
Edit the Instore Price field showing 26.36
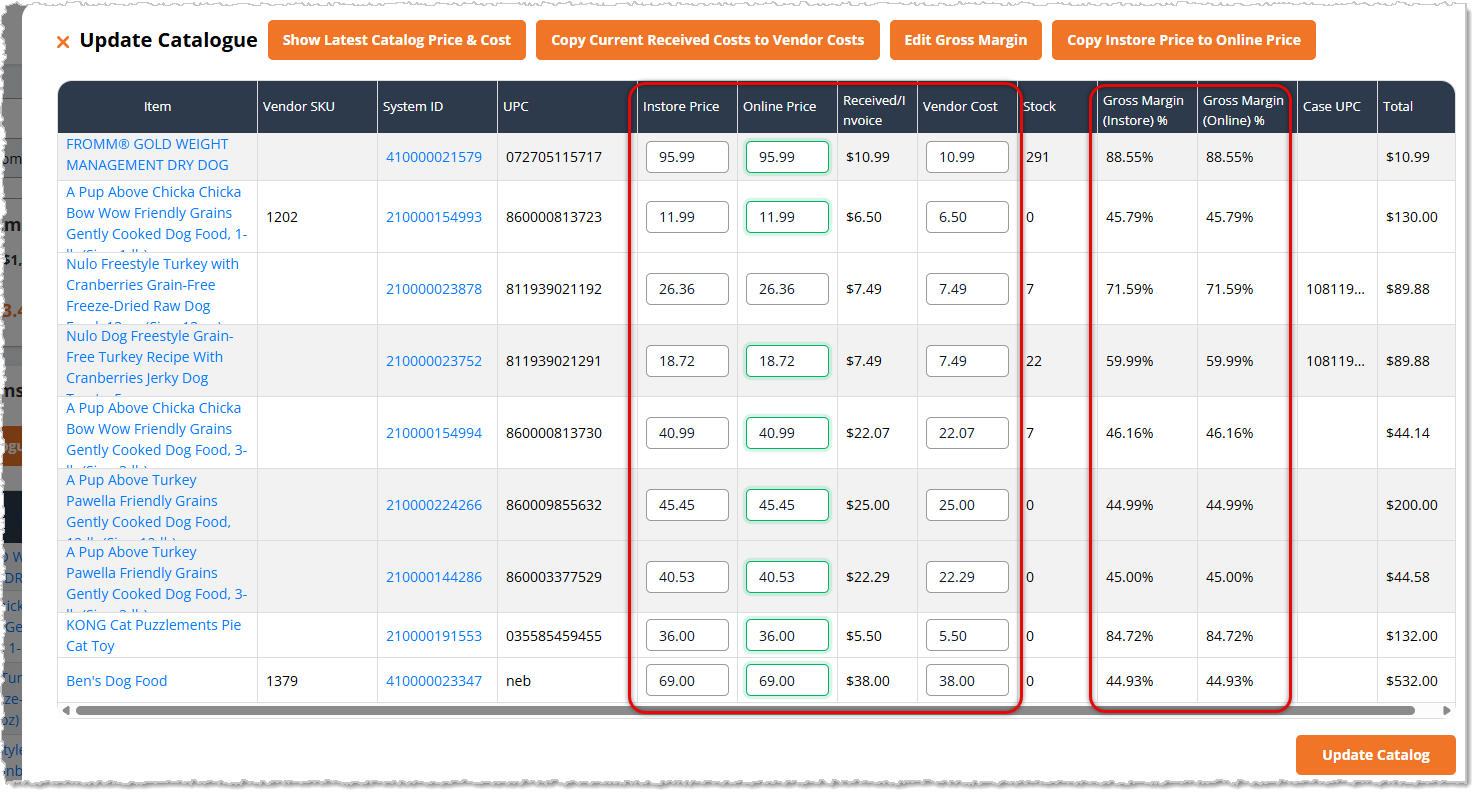coord(687,289)
